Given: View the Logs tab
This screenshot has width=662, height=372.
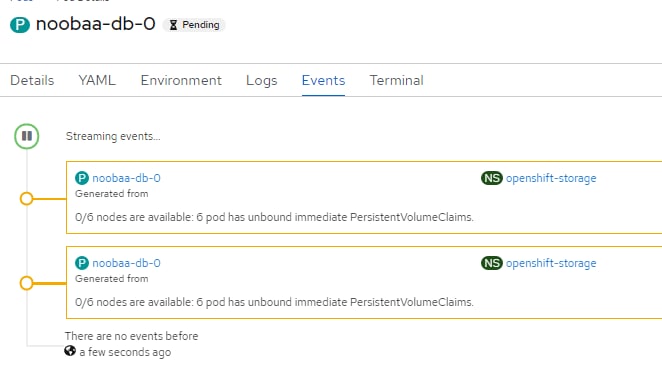Looking at the screenshot, I should click(x=262, y=80).
